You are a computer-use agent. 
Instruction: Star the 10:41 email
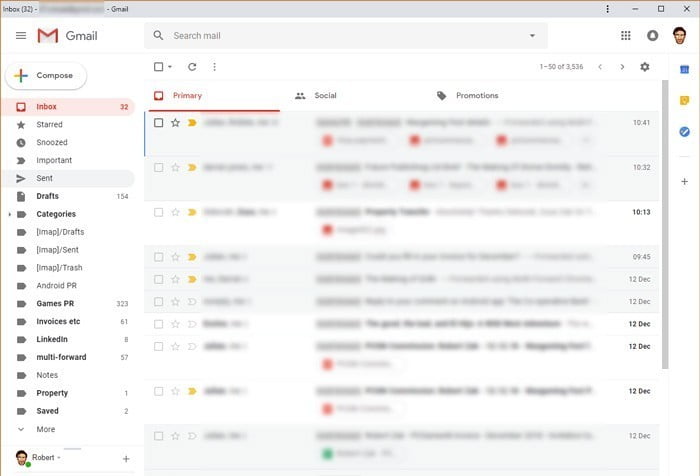point(175,122)
